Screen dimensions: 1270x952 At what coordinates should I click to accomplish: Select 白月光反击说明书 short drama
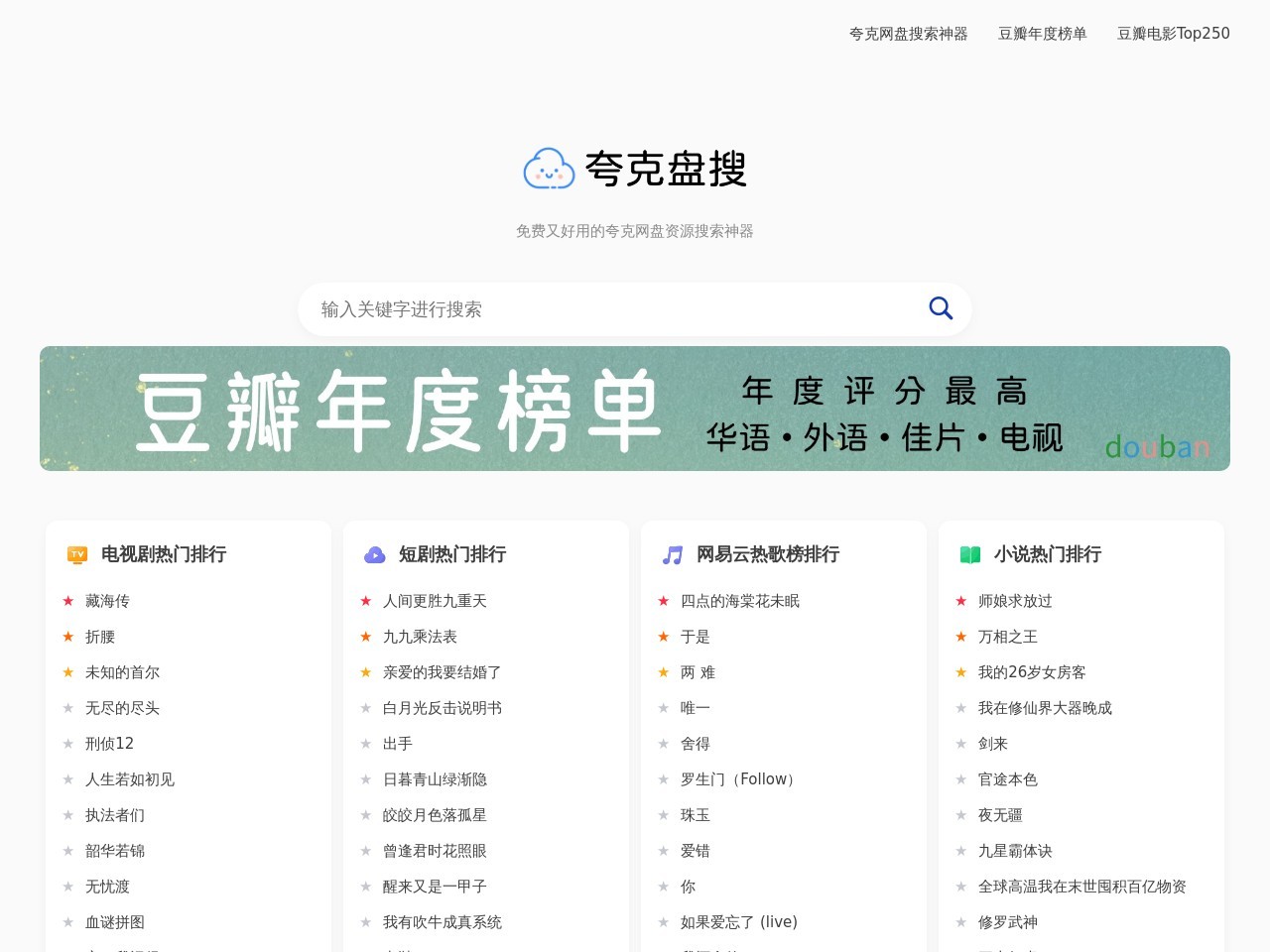point(443,708)
